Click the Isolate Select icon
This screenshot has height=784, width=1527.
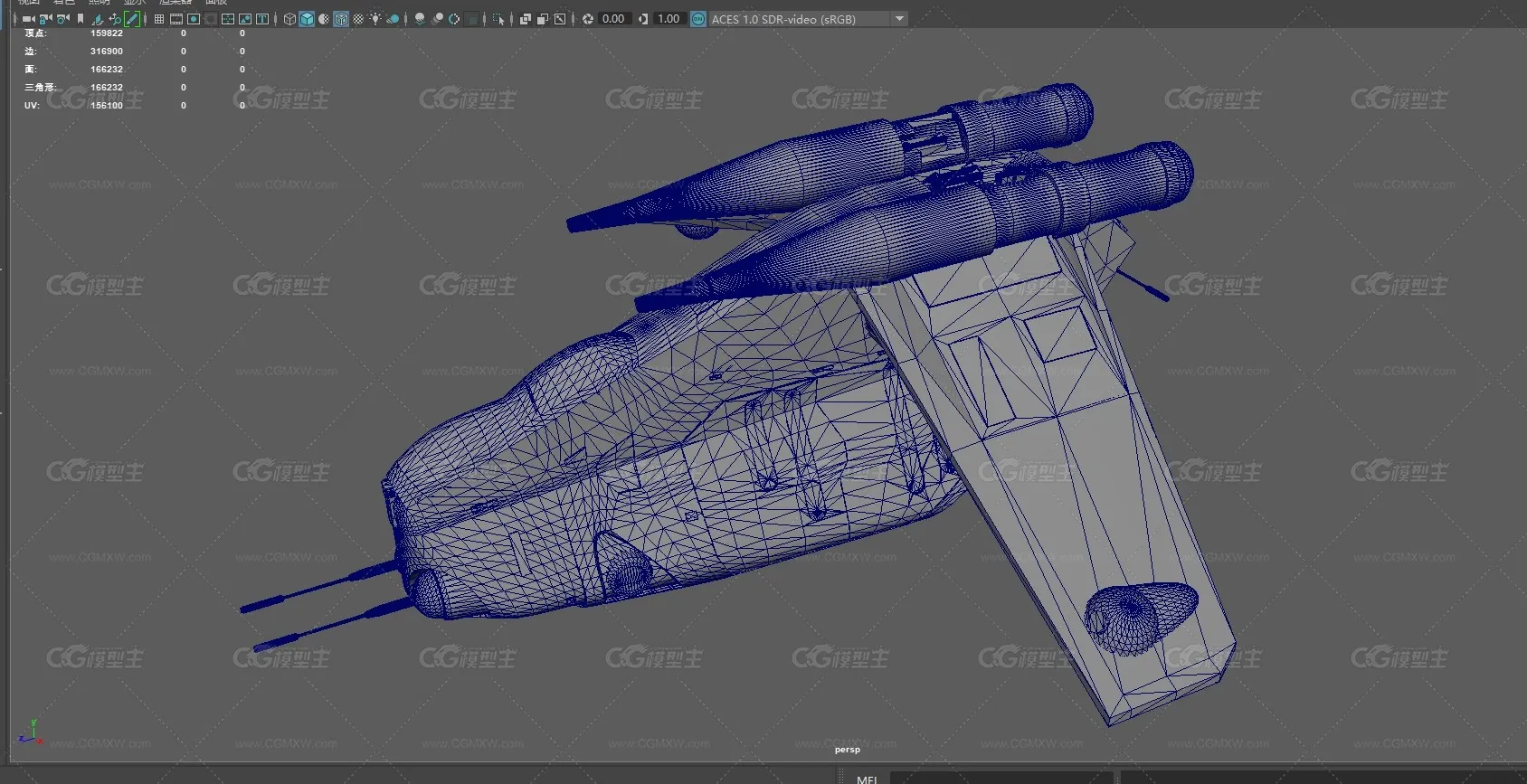coord(498,19)
